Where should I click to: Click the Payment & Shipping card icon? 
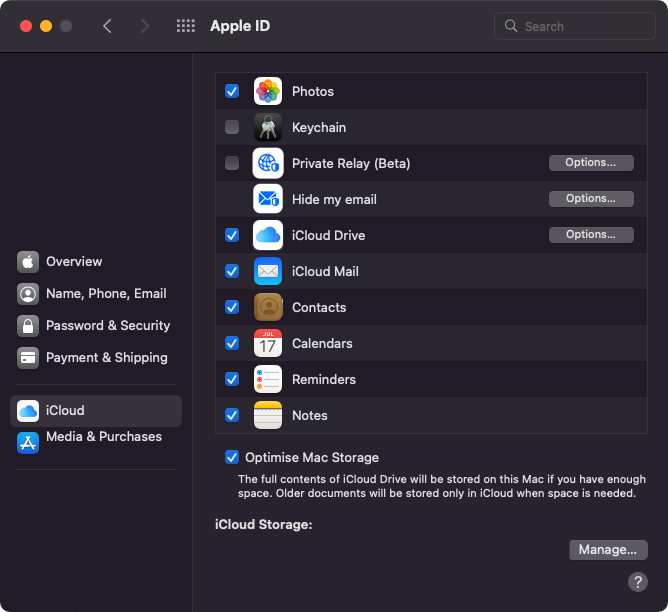(x=28, y=358)
